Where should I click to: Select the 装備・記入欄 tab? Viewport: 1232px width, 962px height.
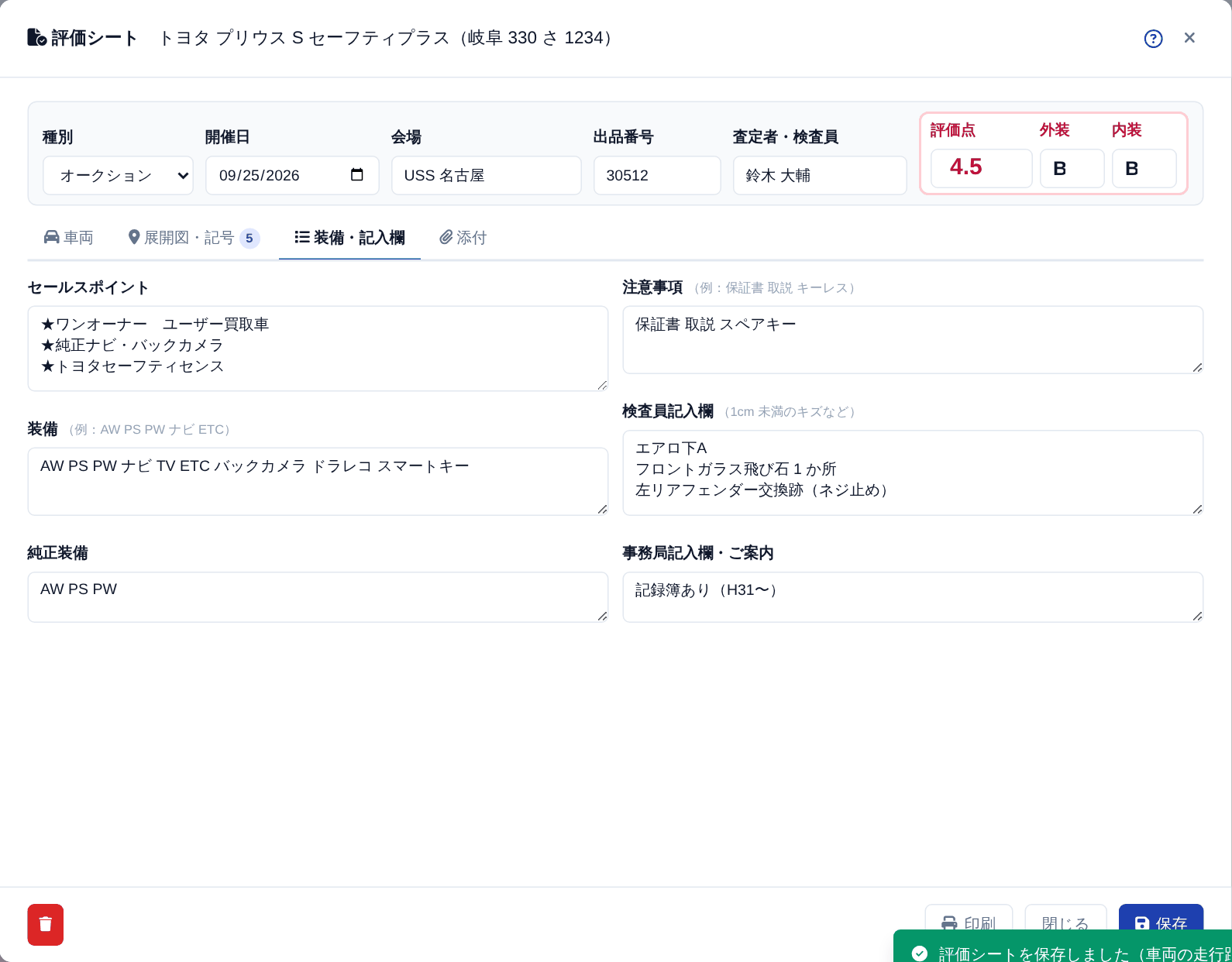(x=349, y=238)
